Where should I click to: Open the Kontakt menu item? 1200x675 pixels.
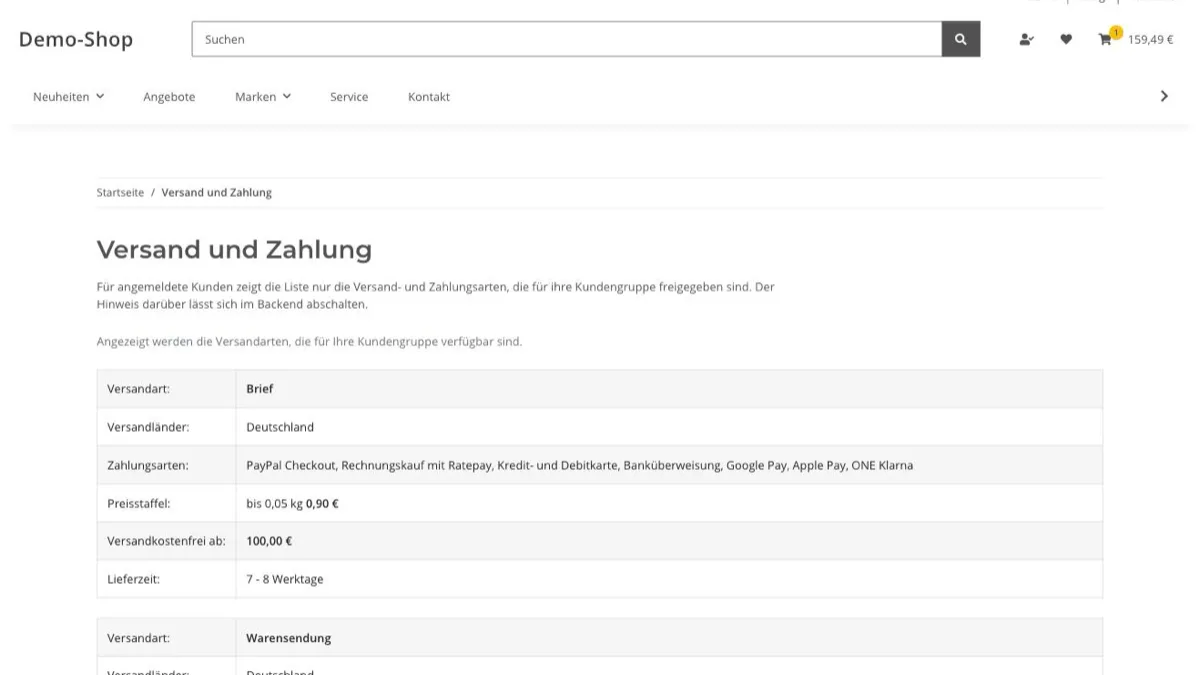(x=429, y=97)
